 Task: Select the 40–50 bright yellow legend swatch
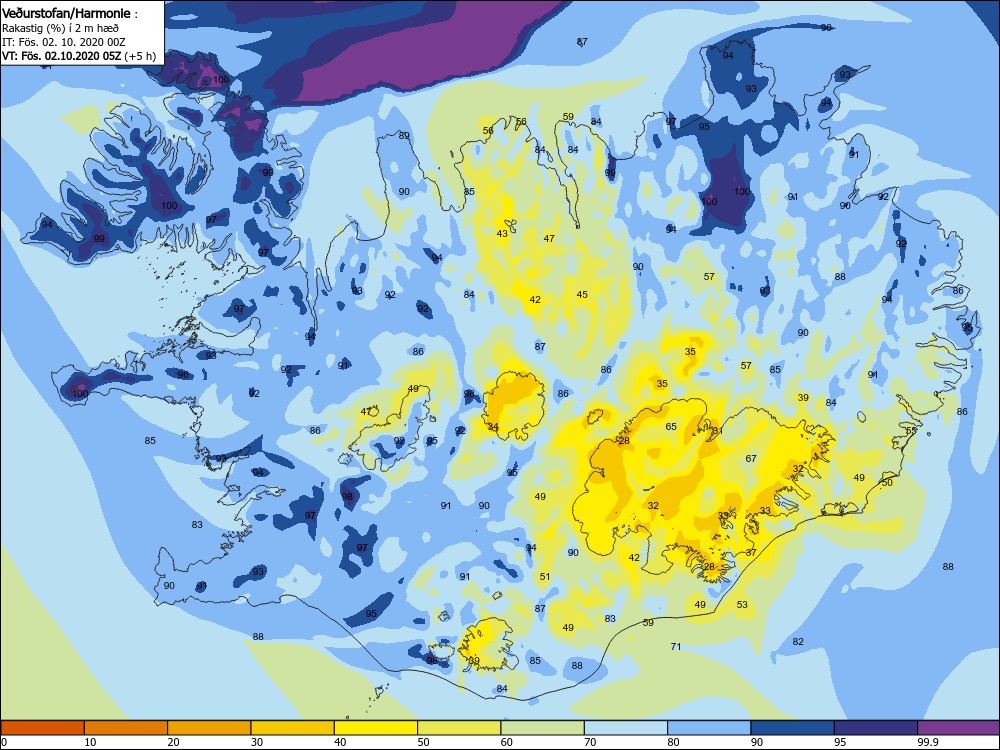pos(376,728)
